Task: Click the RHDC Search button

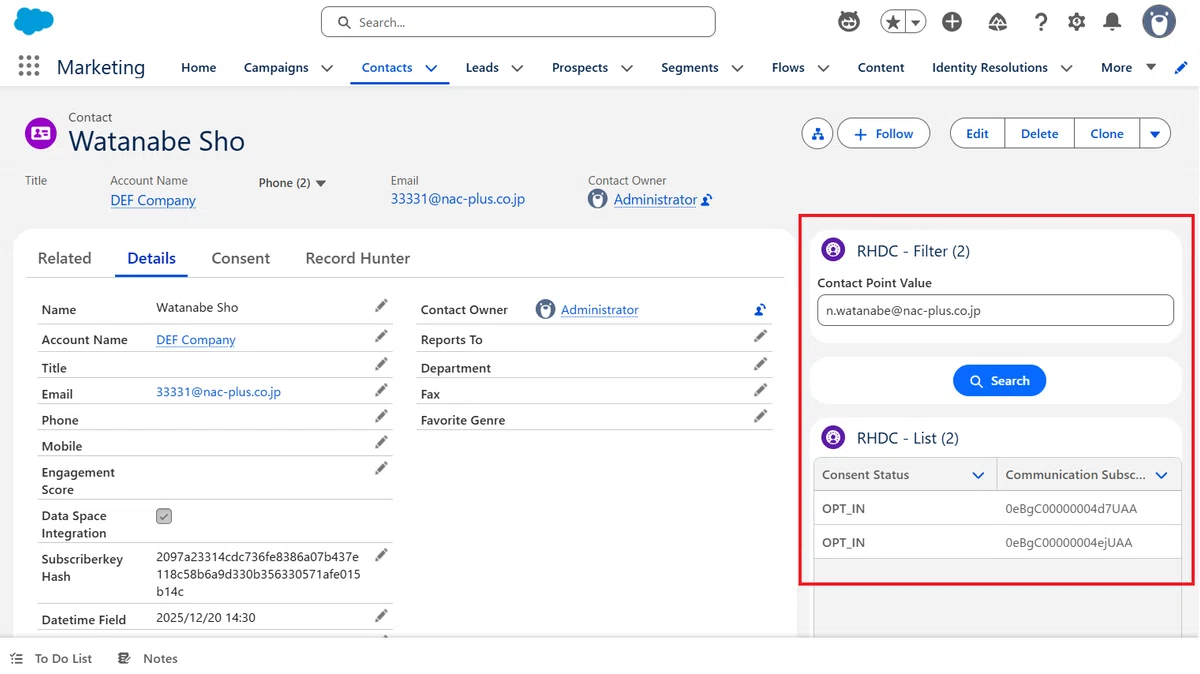Action: point(999,381)
